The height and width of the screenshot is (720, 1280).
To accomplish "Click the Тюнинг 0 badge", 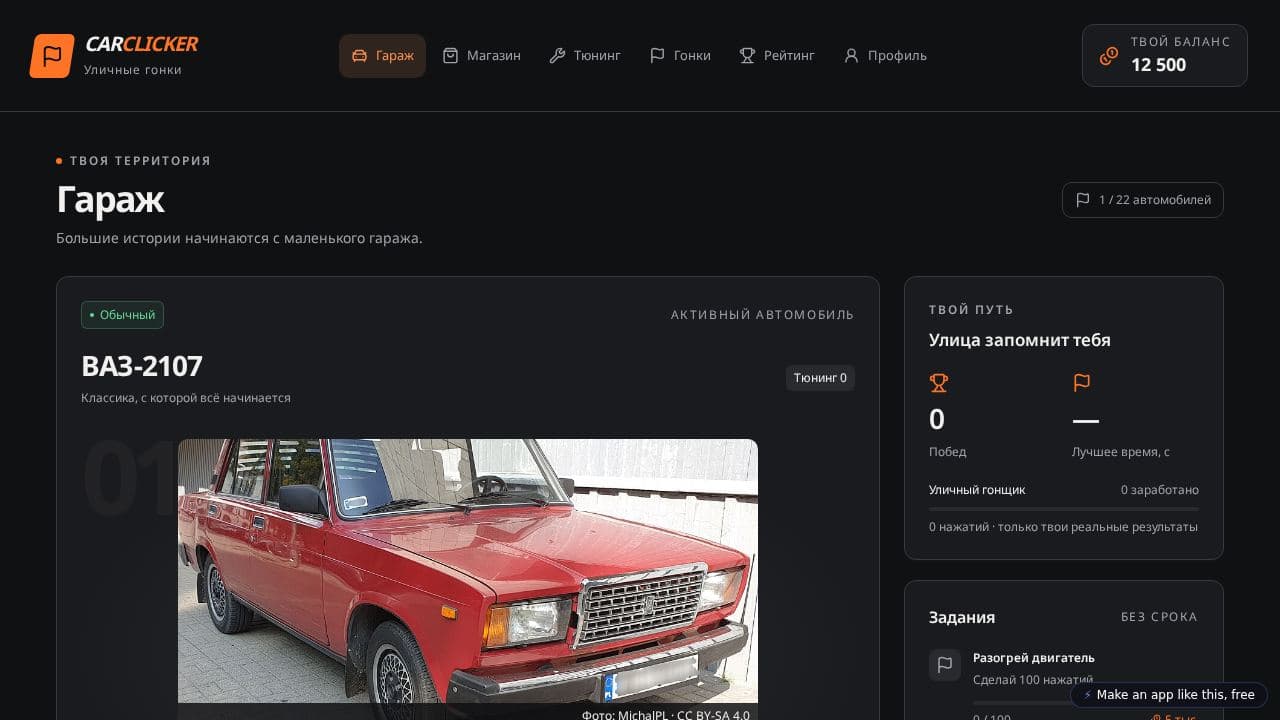I will tap(820, 378).
